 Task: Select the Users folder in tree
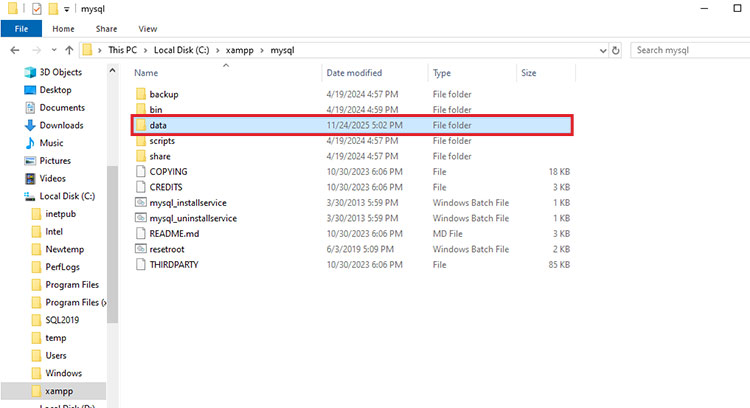click(x=55, y=355)
